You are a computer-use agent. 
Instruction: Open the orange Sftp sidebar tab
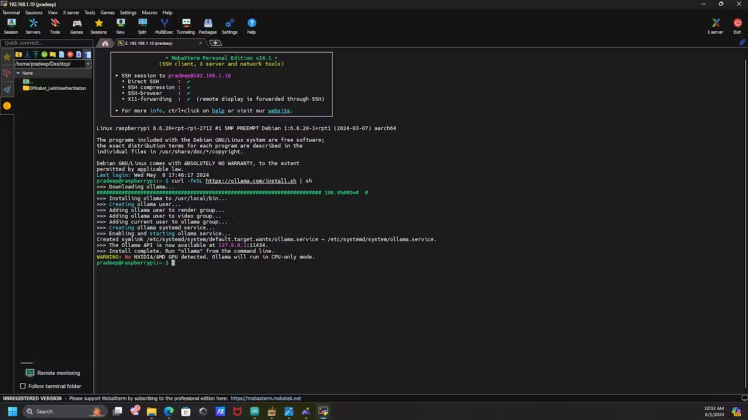[x=7, y=105]
